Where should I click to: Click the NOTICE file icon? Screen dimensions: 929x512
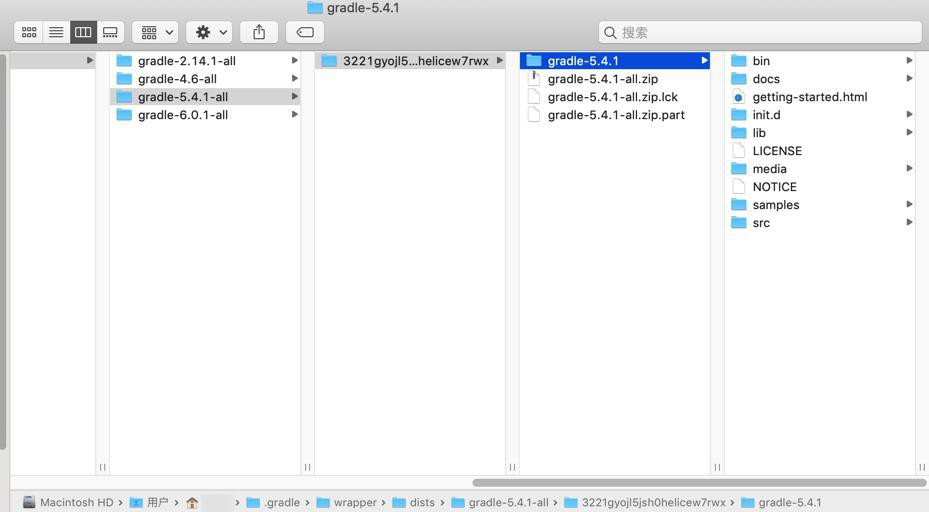[x=738, y=187]
